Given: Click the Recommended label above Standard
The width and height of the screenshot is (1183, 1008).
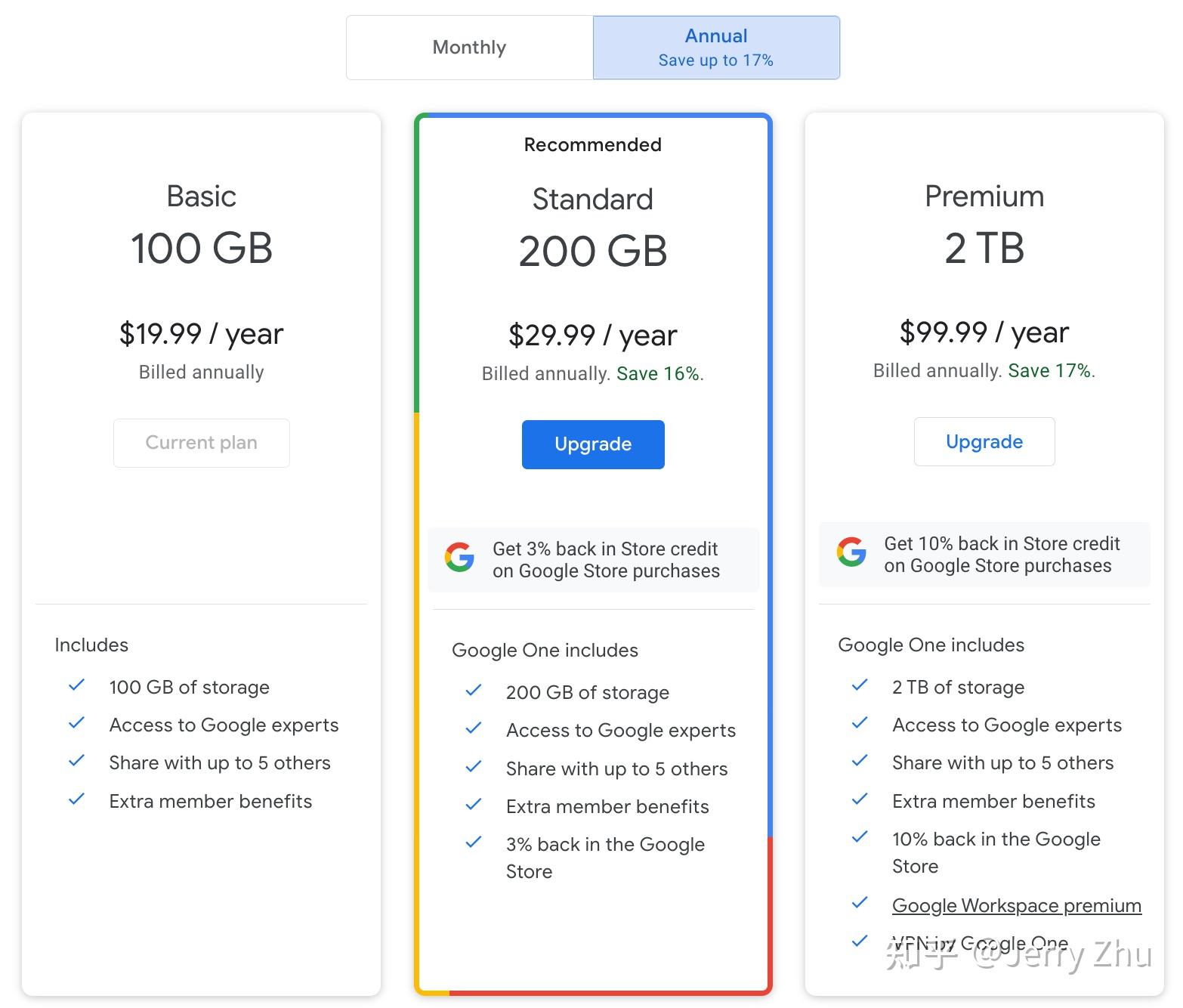Looking at the screenshot, I should click(592, 144).
